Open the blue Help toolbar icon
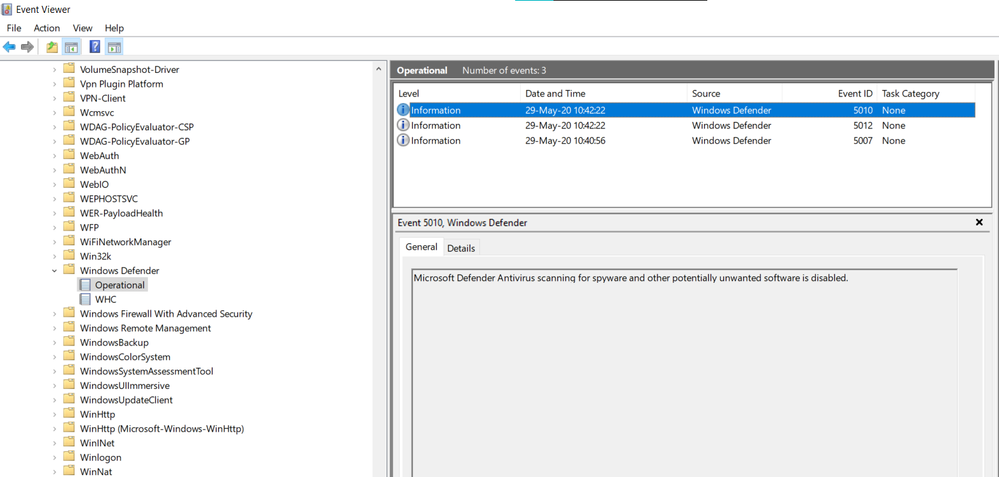The width and height of the screenshot is (999, 477). 95,47
